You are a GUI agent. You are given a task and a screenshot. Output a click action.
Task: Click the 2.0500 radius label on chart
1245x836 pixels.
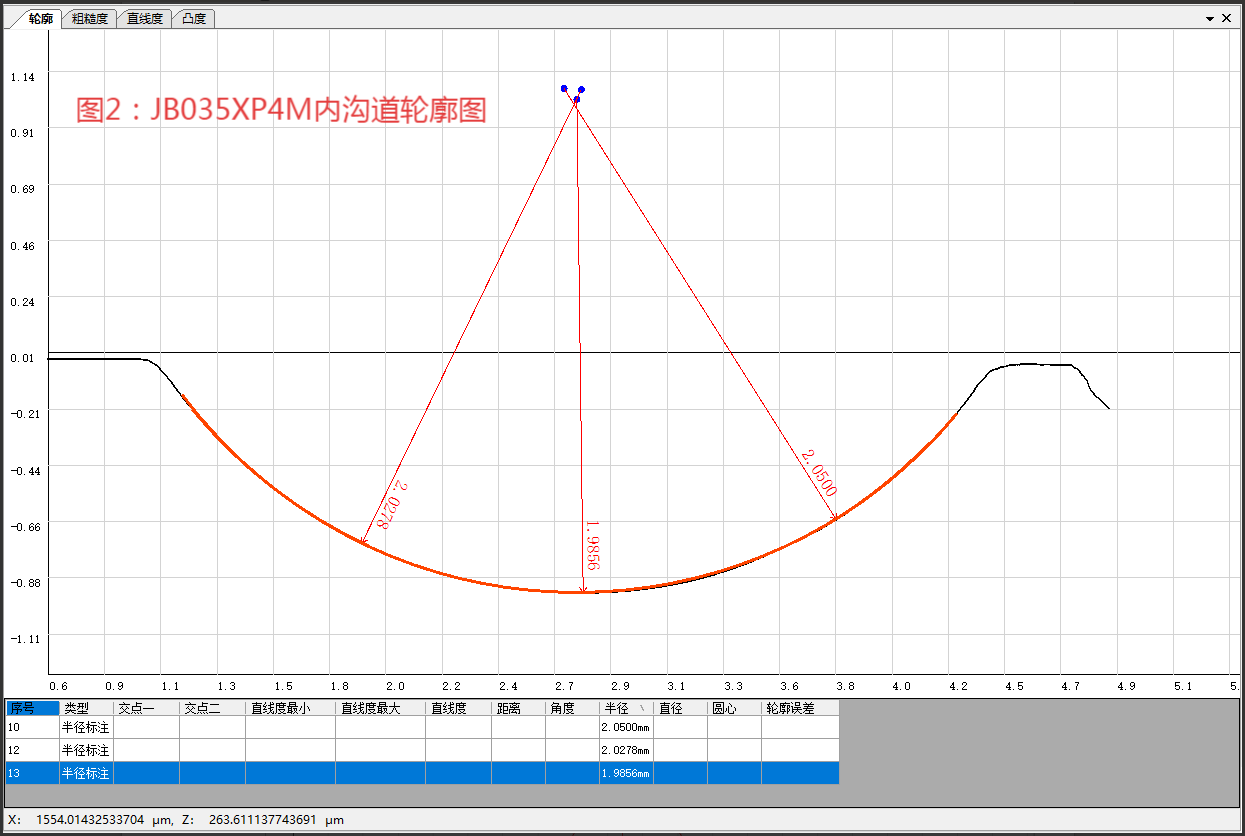[818, 472]
